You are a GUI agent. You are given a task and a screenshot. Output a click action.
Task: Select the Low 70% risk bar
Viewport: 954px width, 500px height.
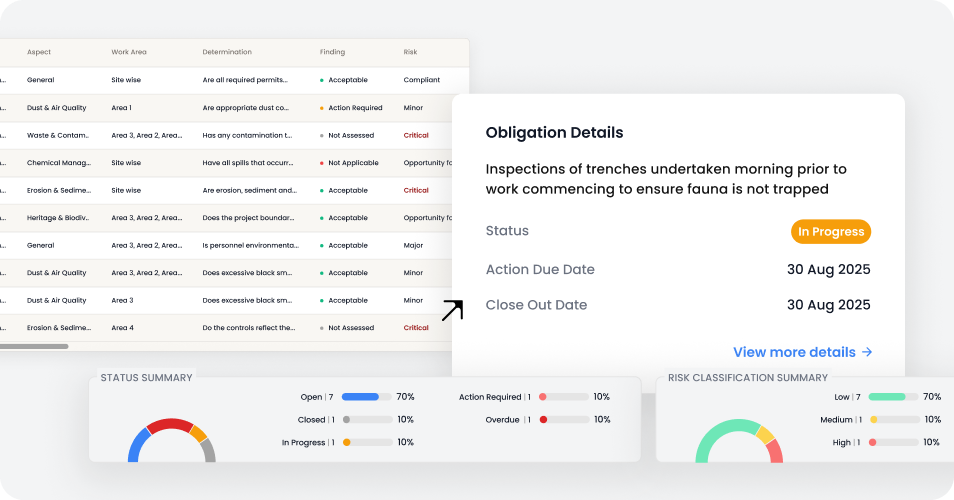pos(894,397)
